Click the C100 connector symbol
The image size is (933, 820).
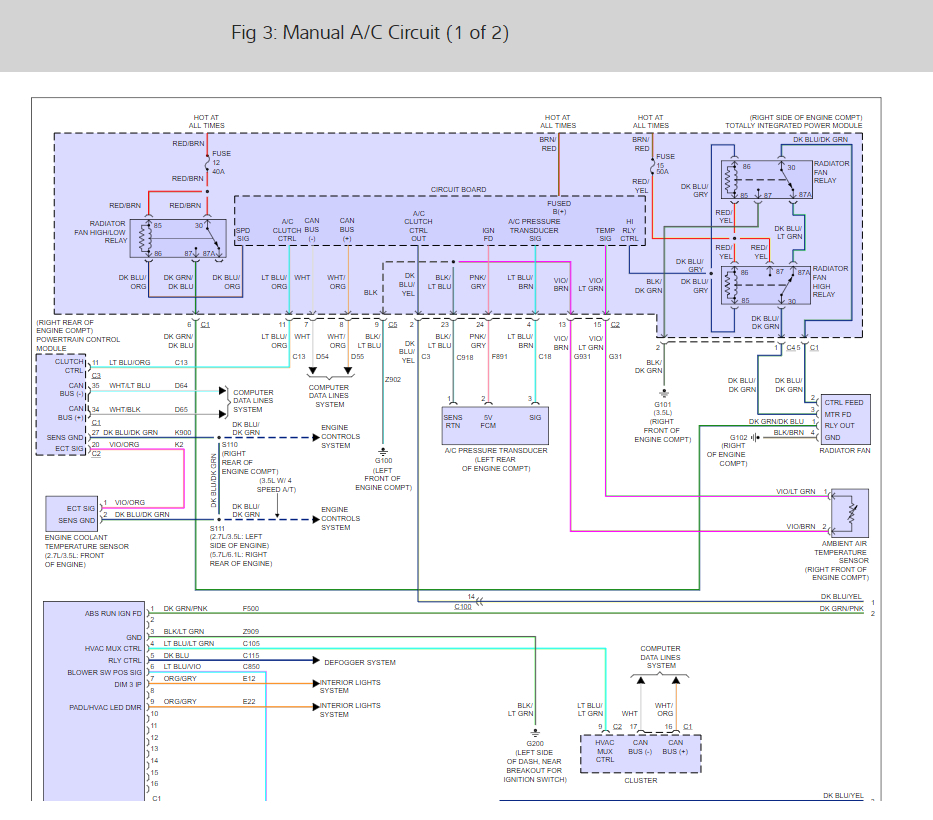point(478,602)
